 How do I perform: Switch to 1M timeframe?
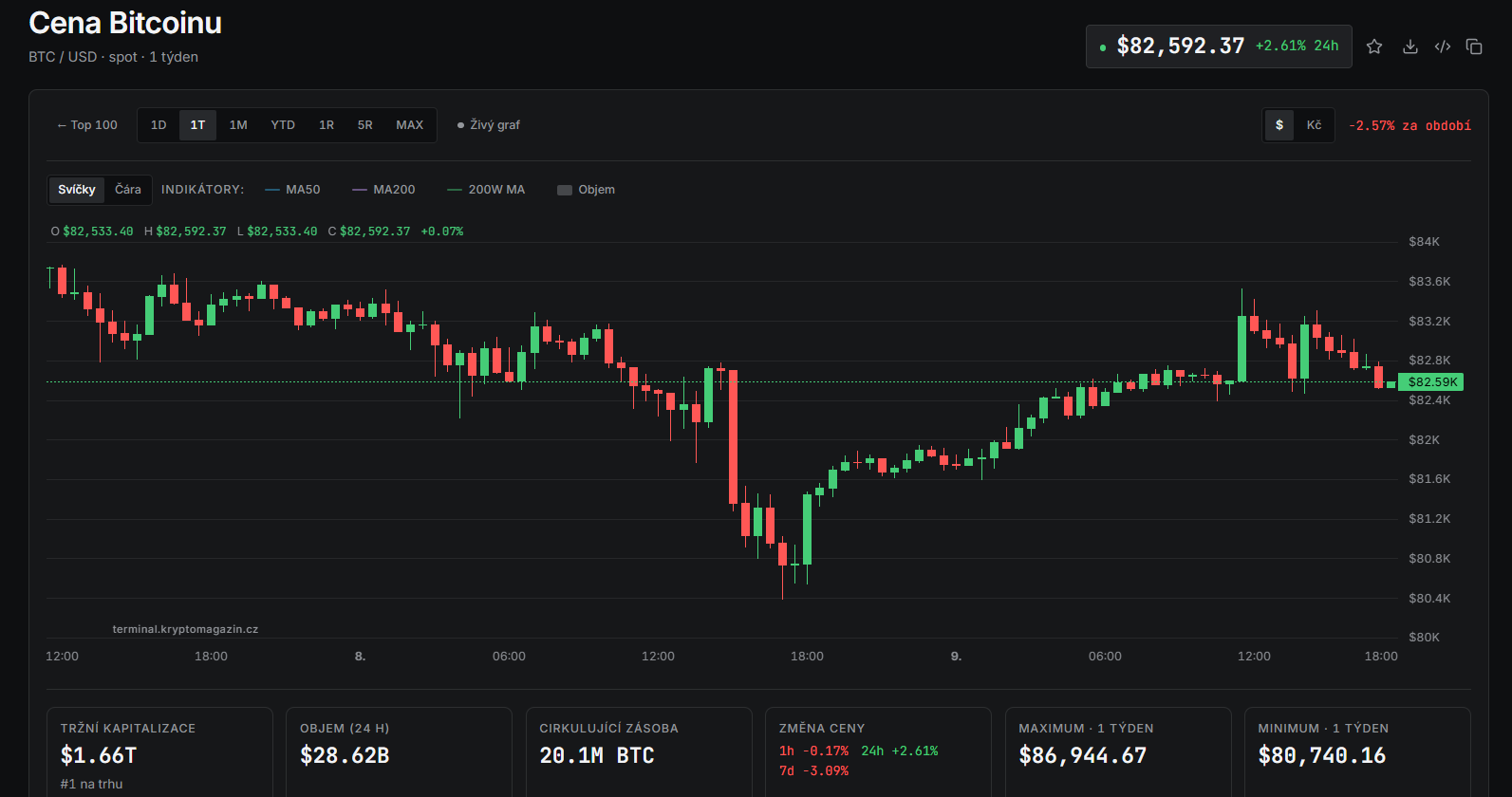[238, 125]
